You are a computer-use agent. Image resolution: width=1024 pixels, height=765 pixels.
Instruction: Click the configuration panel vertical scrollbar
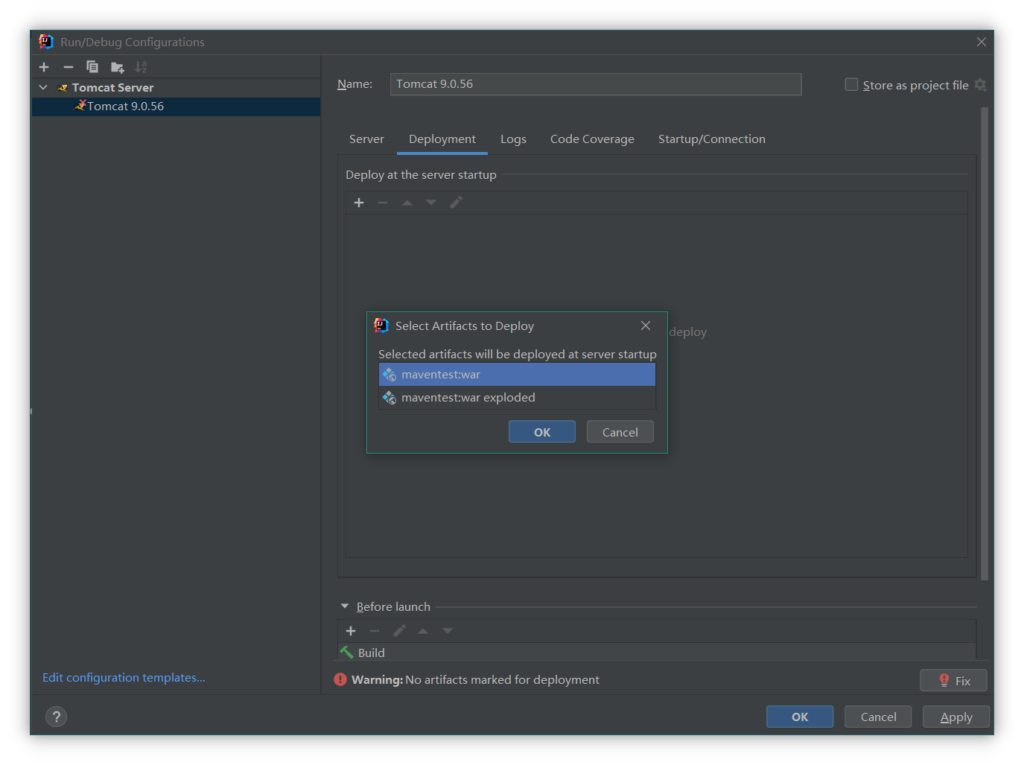984,343
